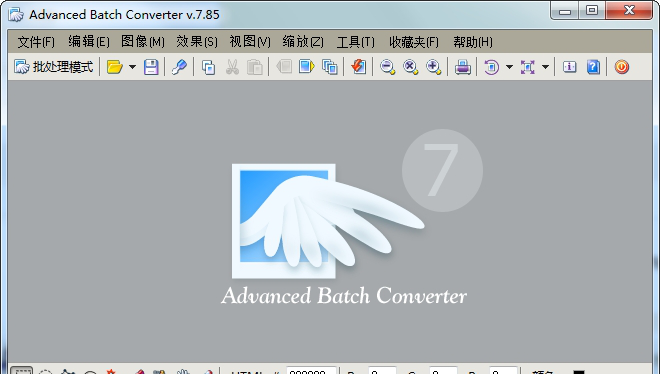Viewport: 660px width, 388px height.
Task: Open the 图像(M) menu
Action: tap(143, 42)
